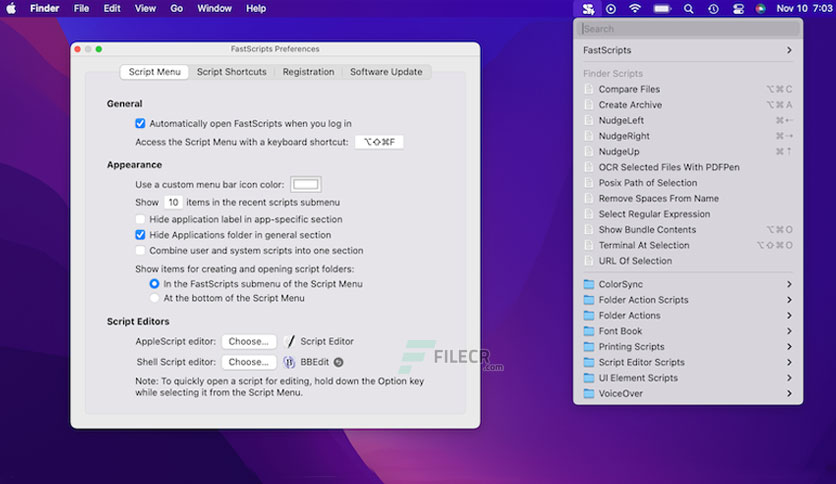Viewport: 836px width, 484px height.
Task: Click the VoiceOver folder icon
Action: [x=589, y=393]
